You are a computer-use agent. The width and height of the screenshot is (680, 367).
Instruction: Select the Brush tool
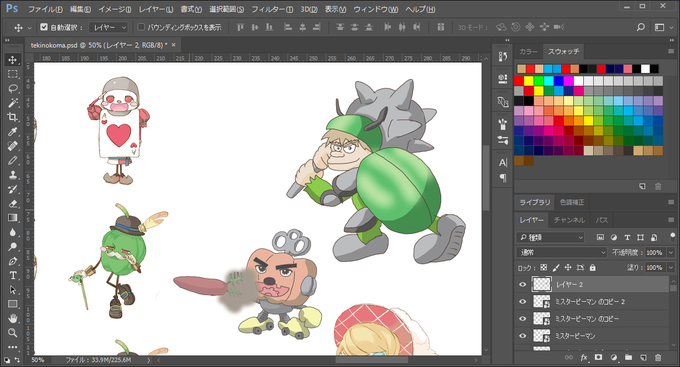(13, 160)
